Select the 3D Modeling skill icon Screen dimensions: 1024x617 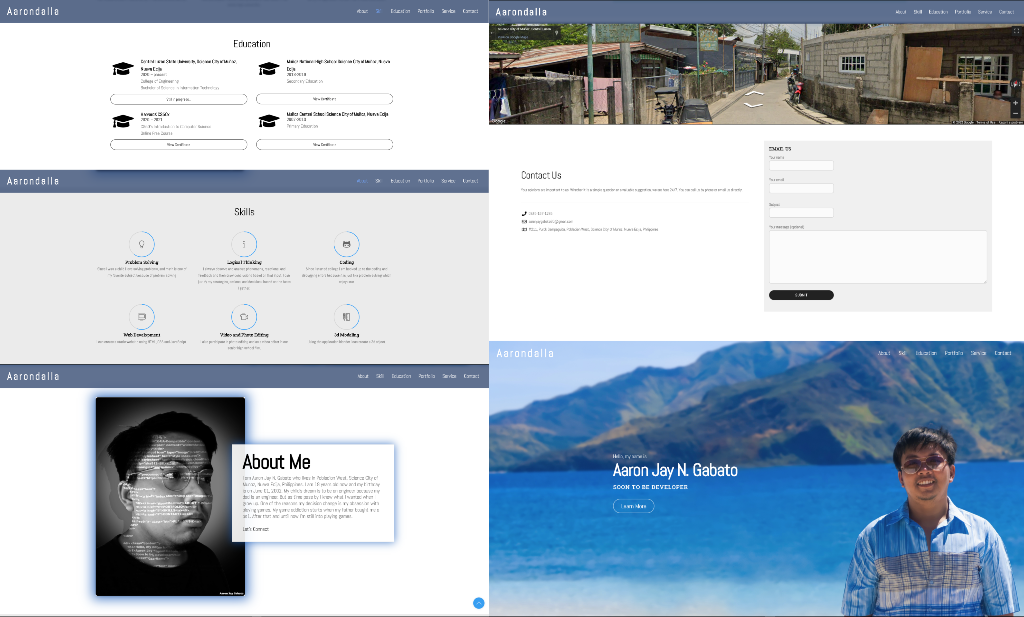[x=346, y=317]
